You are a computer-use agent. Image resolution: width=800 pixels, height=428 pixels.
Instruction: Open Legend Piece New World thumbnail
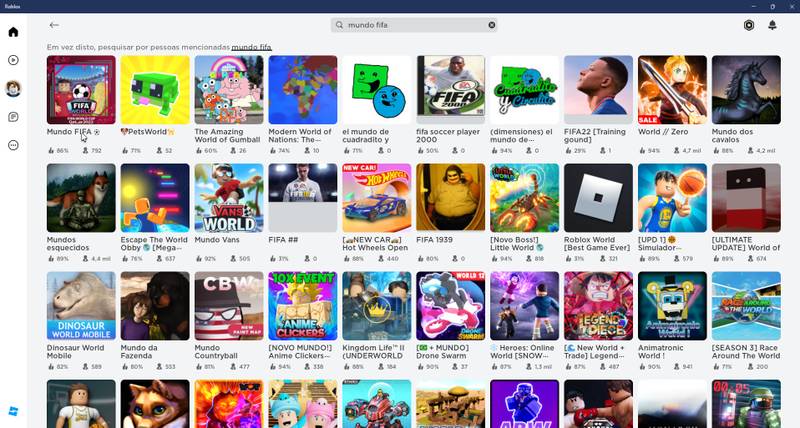pyautogui.click(x=598, y=306)
